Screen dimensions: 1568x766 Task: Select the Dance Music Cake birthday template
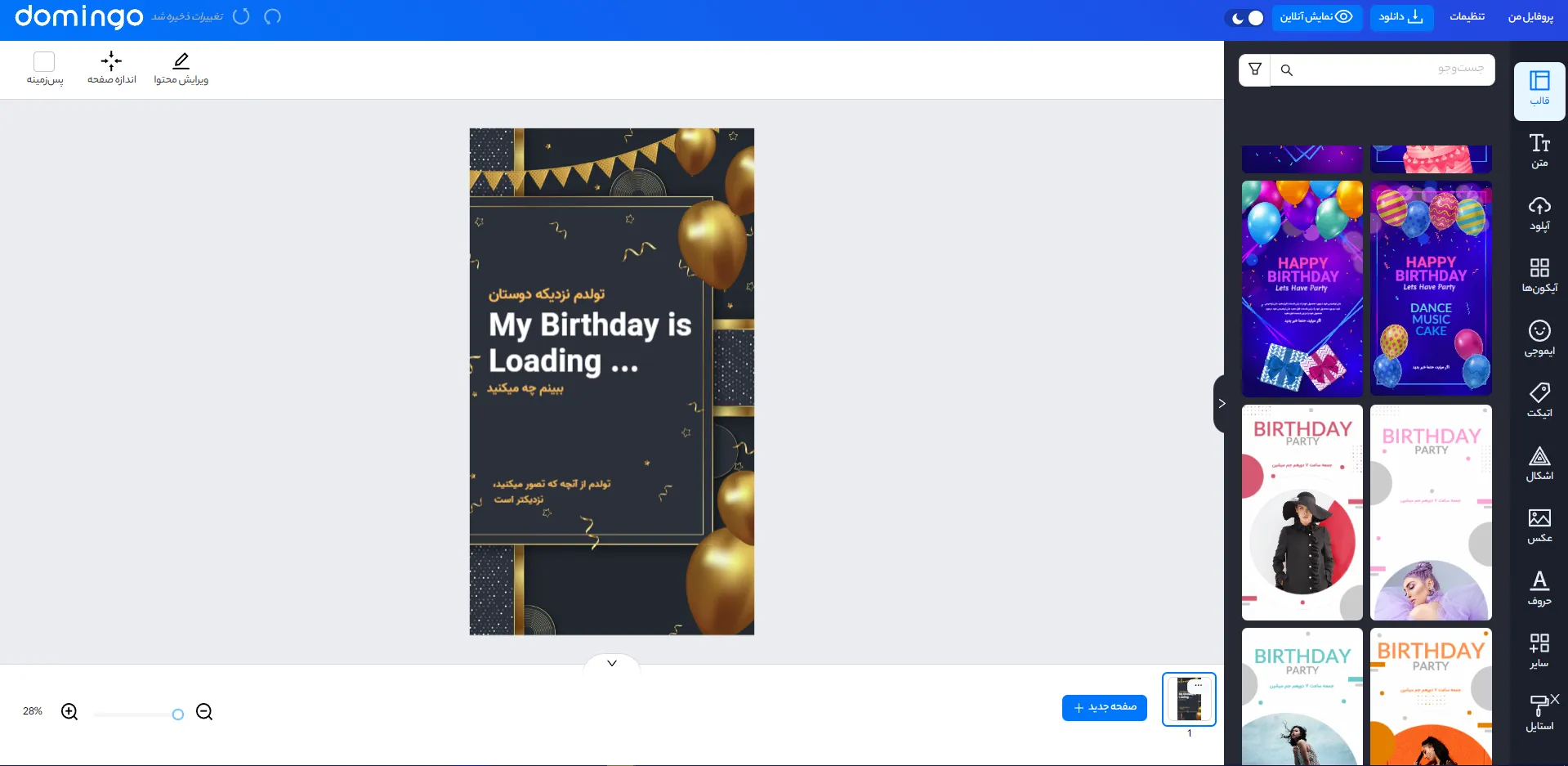pyautogui.click(x=1431, y=289)
